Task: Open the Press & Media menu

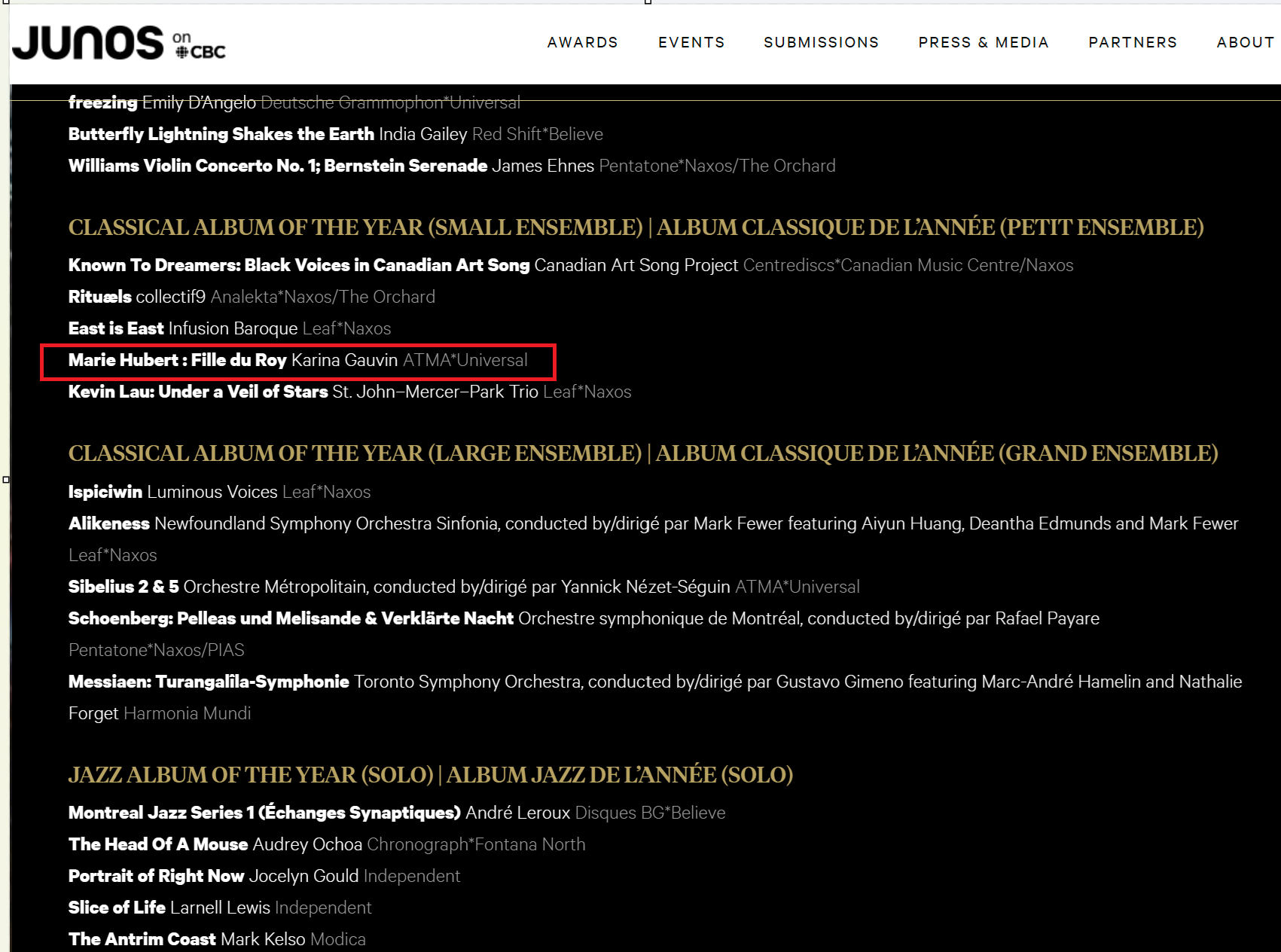Action: click(x=983, y=42)
